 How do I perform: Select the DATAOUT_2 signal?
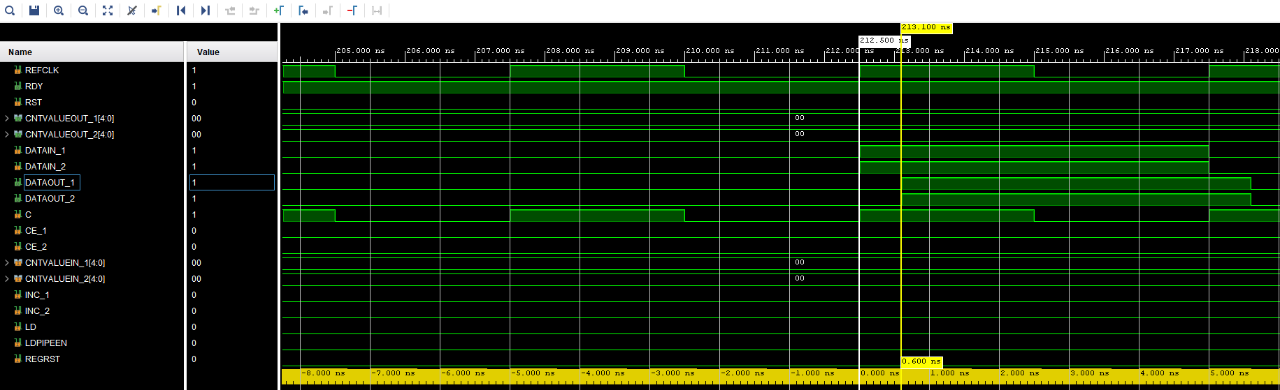[x=49, y=198]
